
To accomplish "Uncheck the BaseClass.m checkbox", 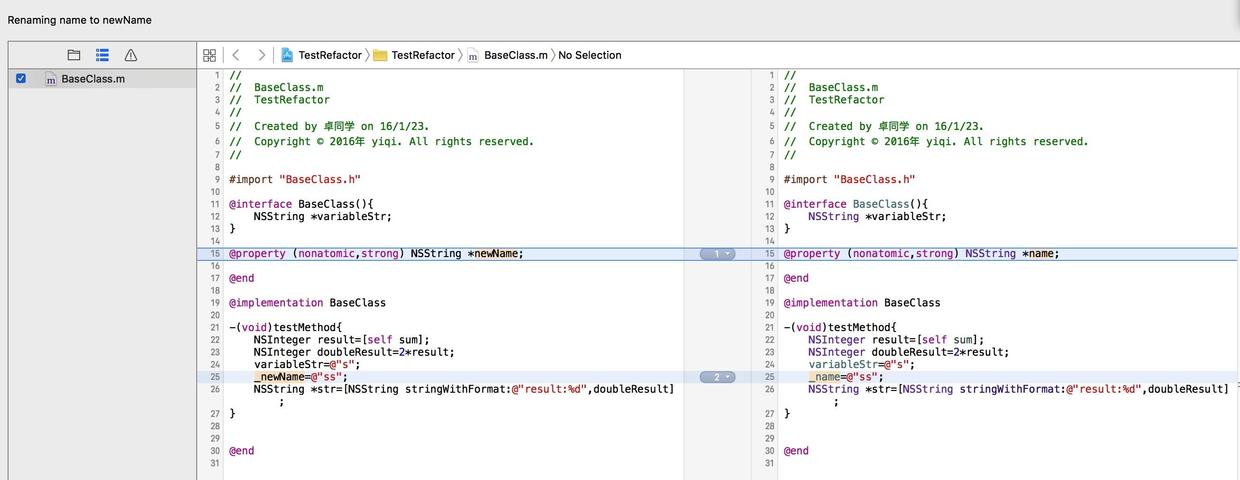I will (x=21, y=78).
